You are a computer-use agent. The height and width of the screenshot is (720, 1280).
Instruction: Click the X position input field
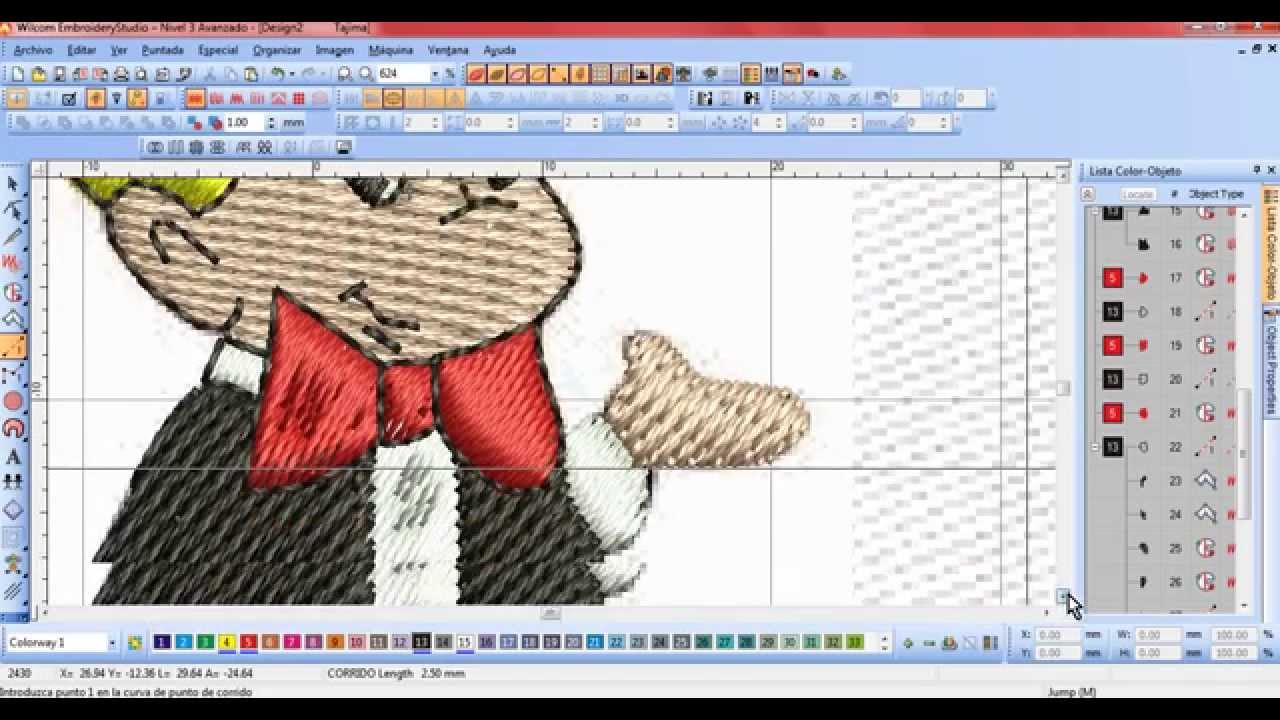click(x=1058, y=635)
